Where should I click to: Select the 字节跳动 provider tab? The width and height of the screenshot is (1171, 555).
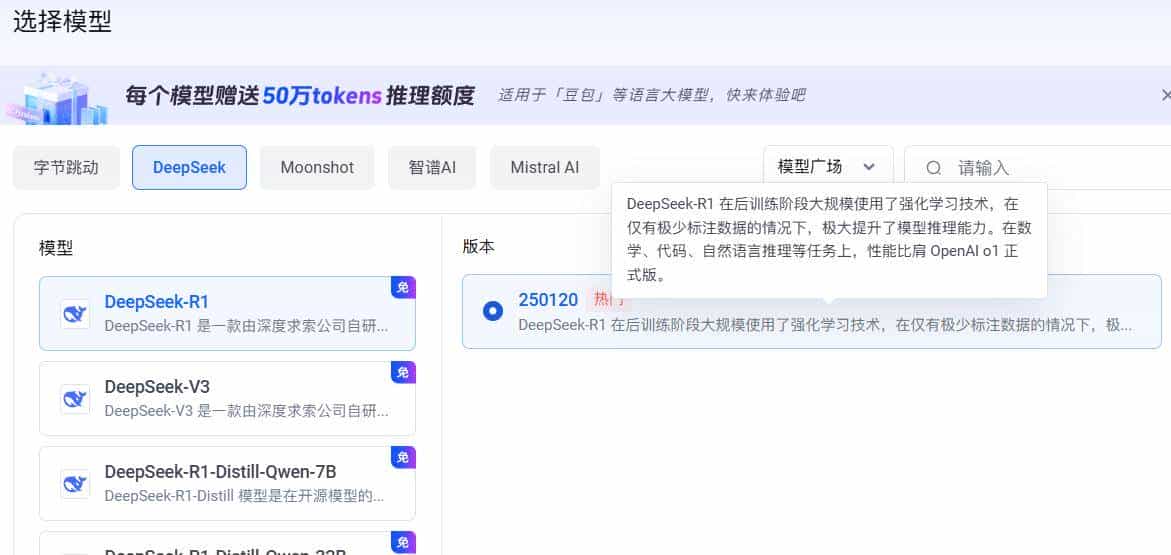[x=66, y=167]
